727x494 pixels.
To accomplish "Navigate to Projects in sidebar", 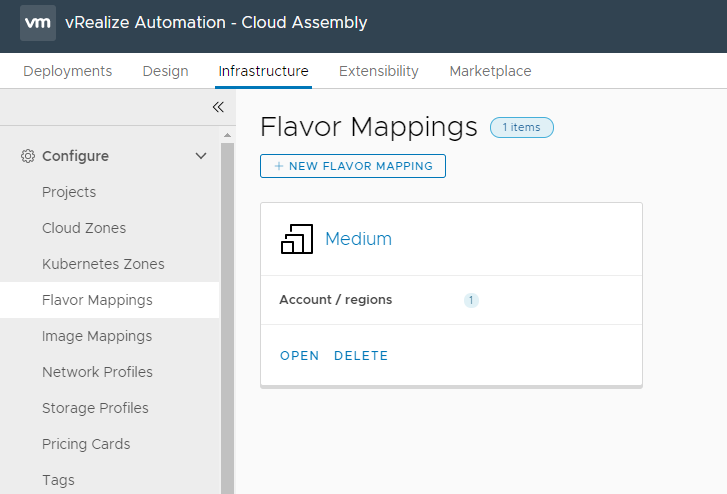I will [69, 192].
